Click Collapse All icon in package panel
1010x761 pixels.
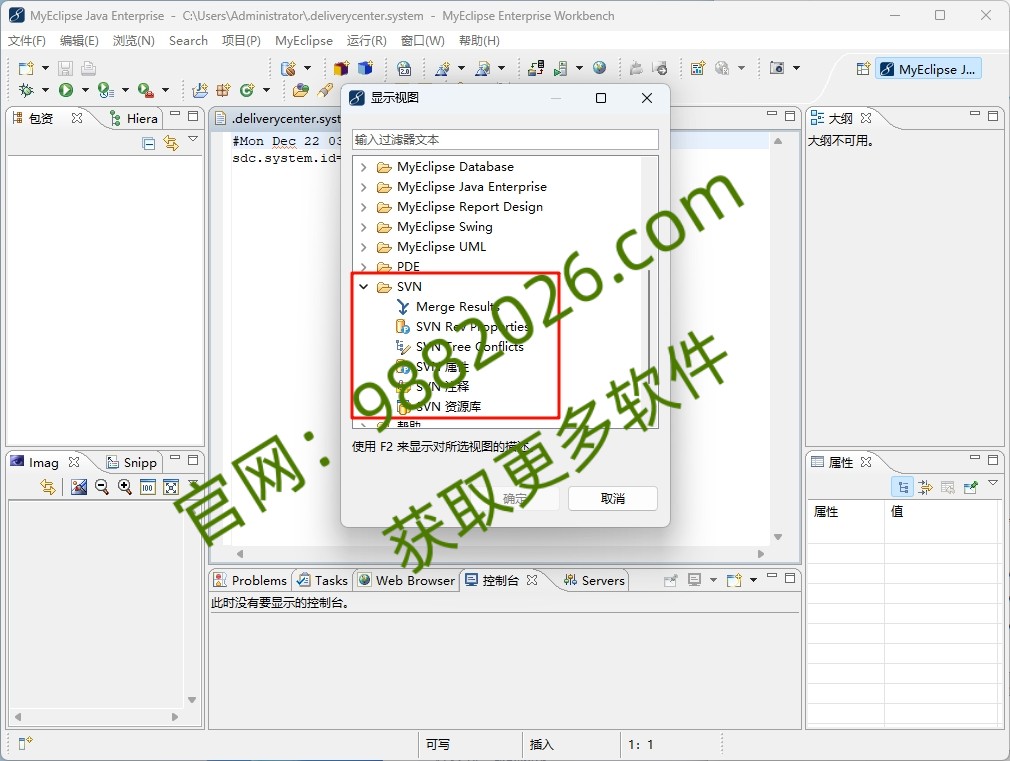(149, 143)
